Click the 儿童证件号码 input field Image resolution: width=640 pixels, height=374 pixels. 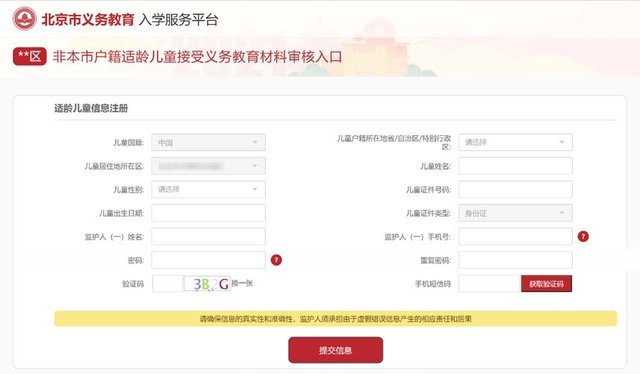pos(515,189)
